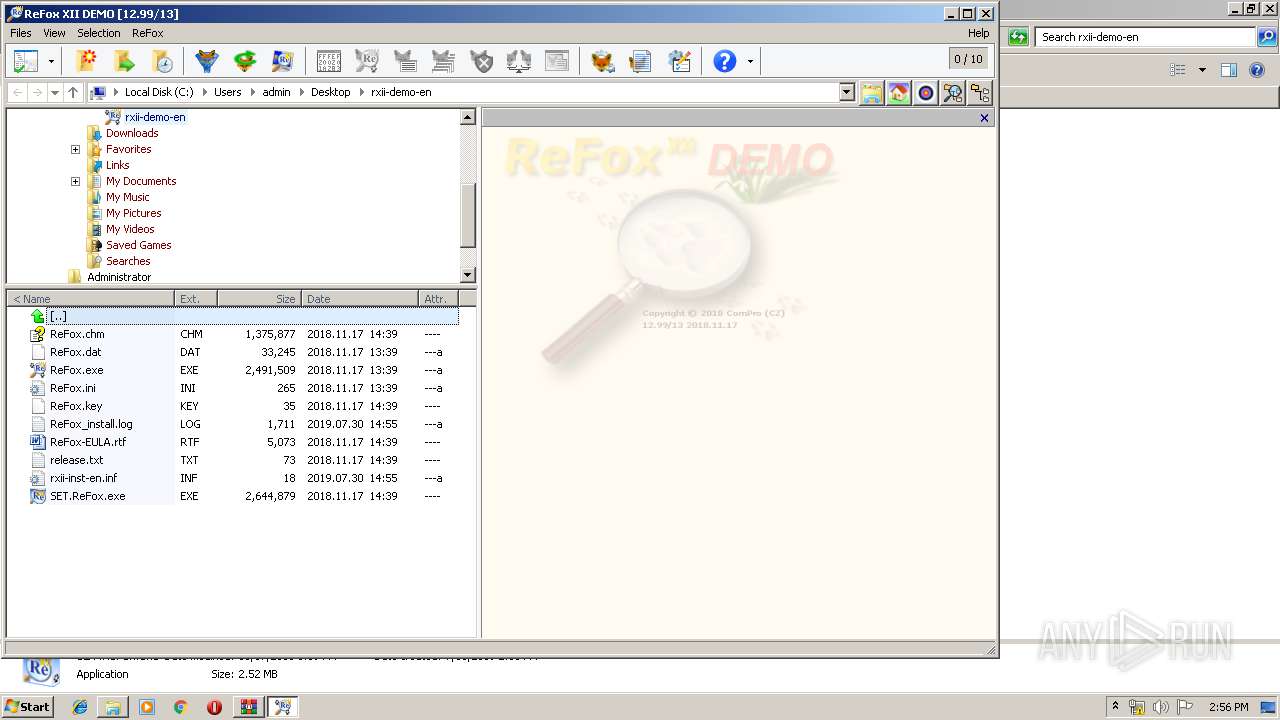Click the grey shield with X icon
This screenshot has width=1280, height=720.
click(482, 61)
